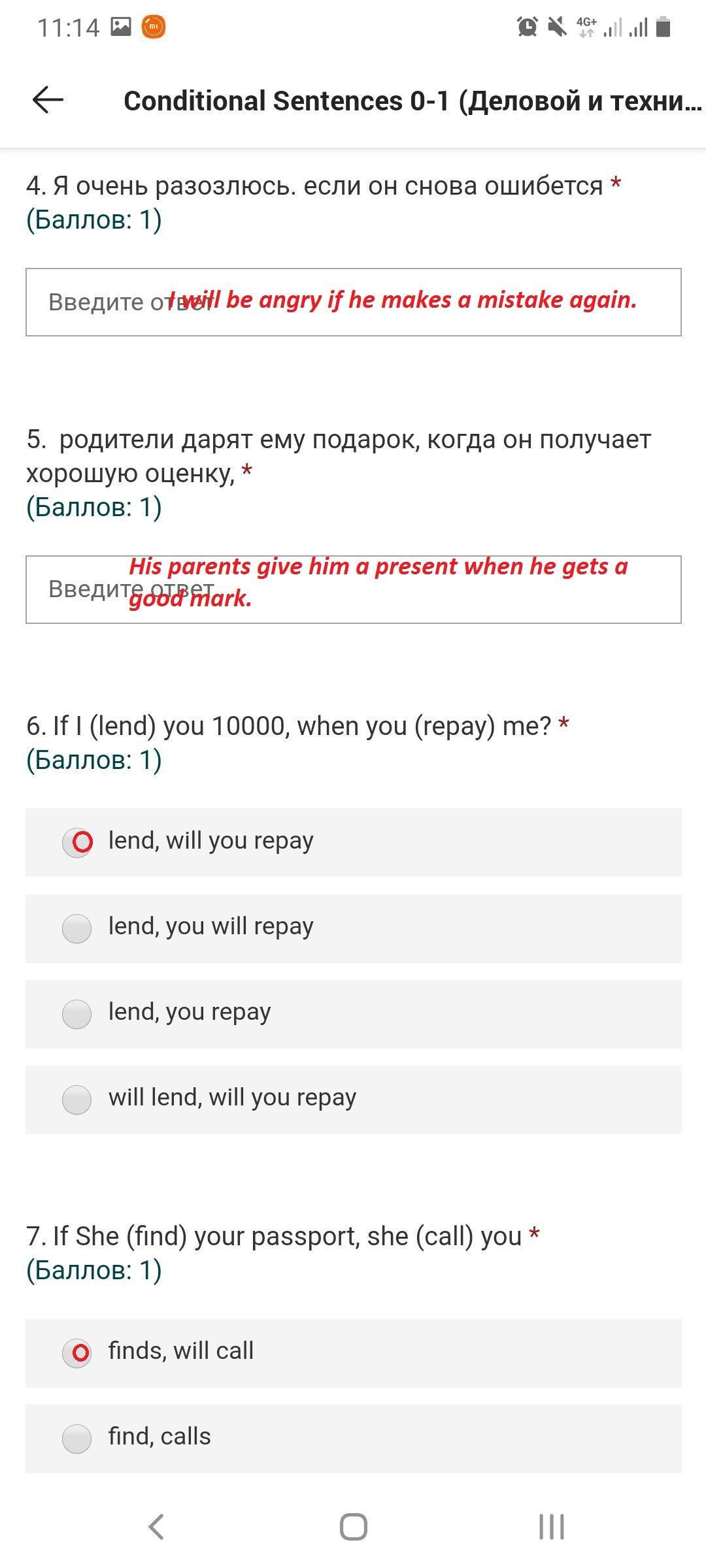This screenshot has width=706, height=1568.
Task: Tap the muted sound status icon
Action: pyautogui.click(x=558, y=27)
